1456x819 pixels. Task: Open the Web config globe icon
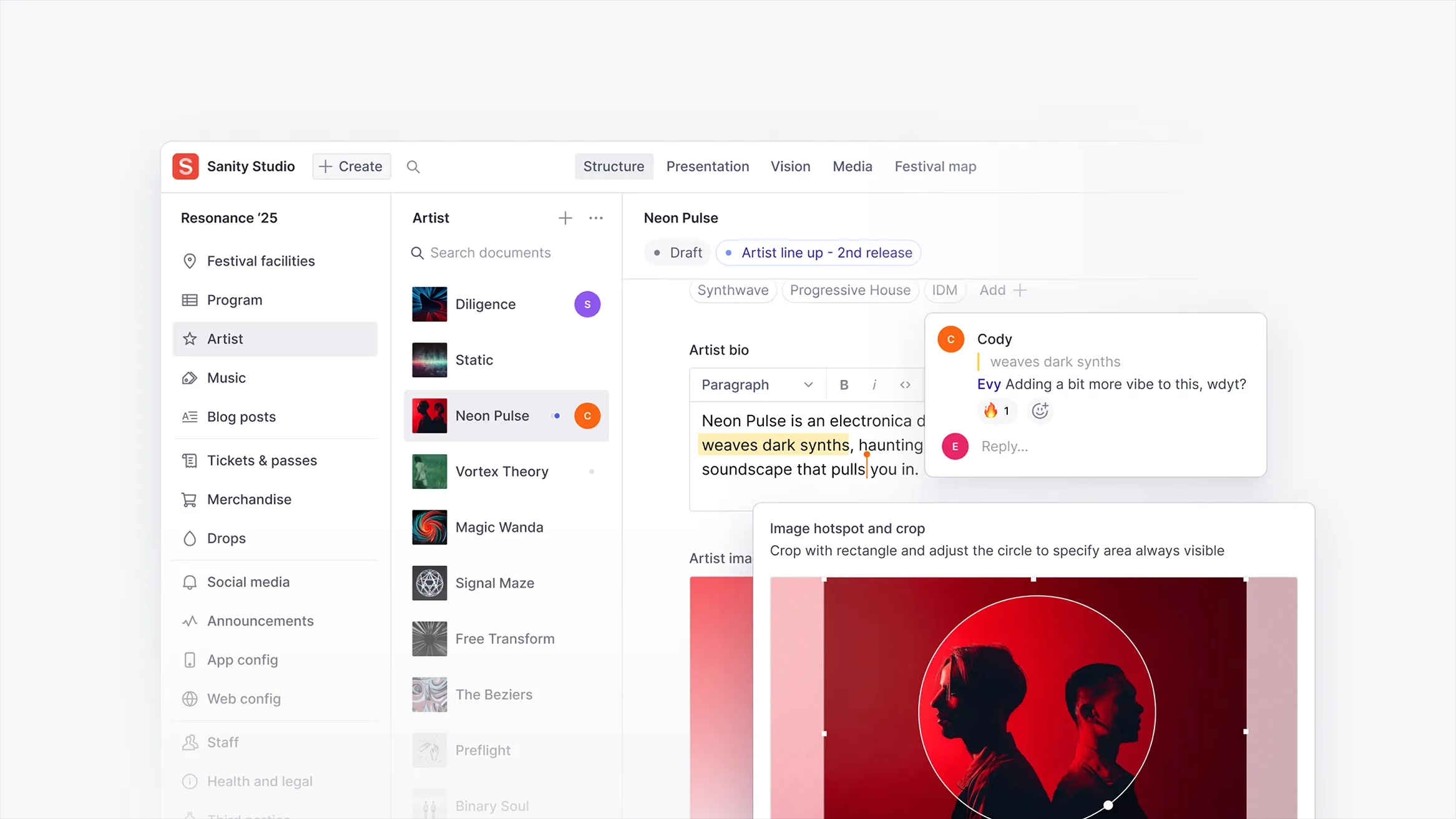pyautogui.click(x=190, y=699)
